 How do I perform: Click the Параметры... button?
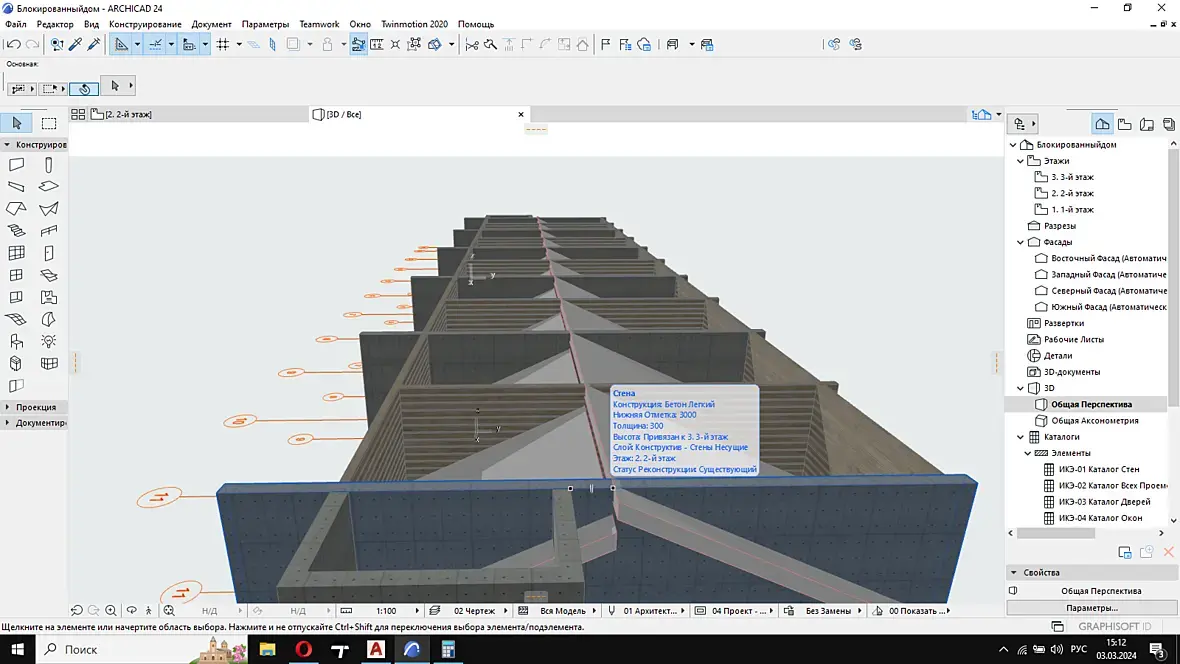tap(1091, 608)
